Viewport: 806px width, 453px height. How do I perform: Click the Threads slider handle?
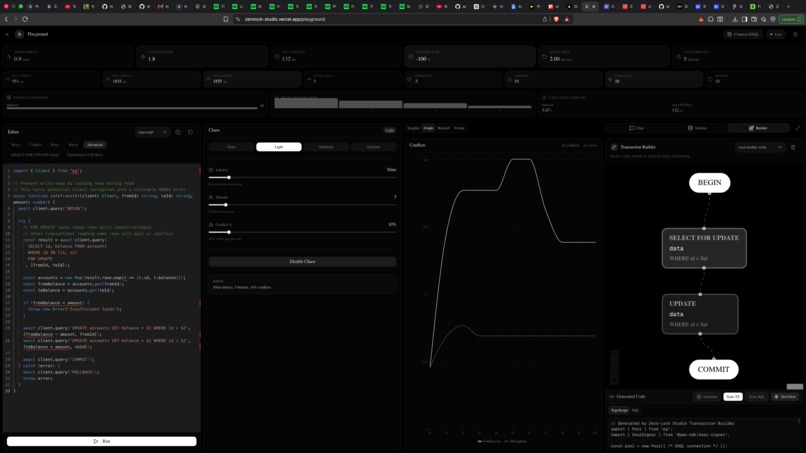226,205
